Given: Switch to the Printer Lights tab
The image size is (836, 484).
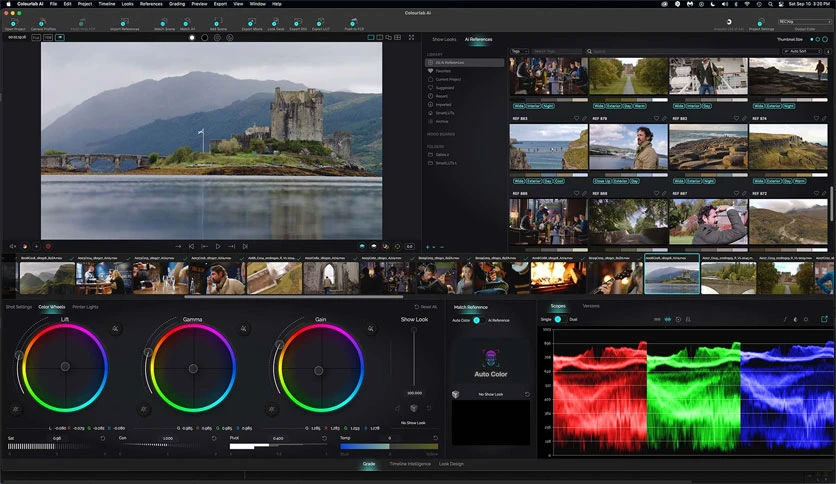Looking at the screenshot, I should 85,307.
